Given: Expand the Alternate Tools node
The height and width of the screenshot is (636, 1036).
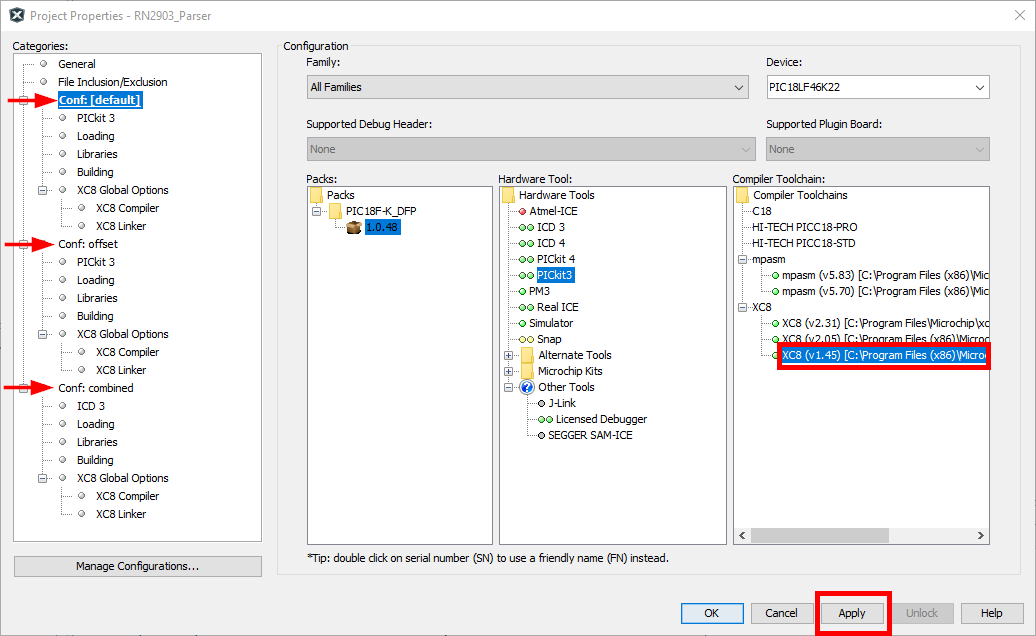Looking at the screenshot, I should 509,355.
